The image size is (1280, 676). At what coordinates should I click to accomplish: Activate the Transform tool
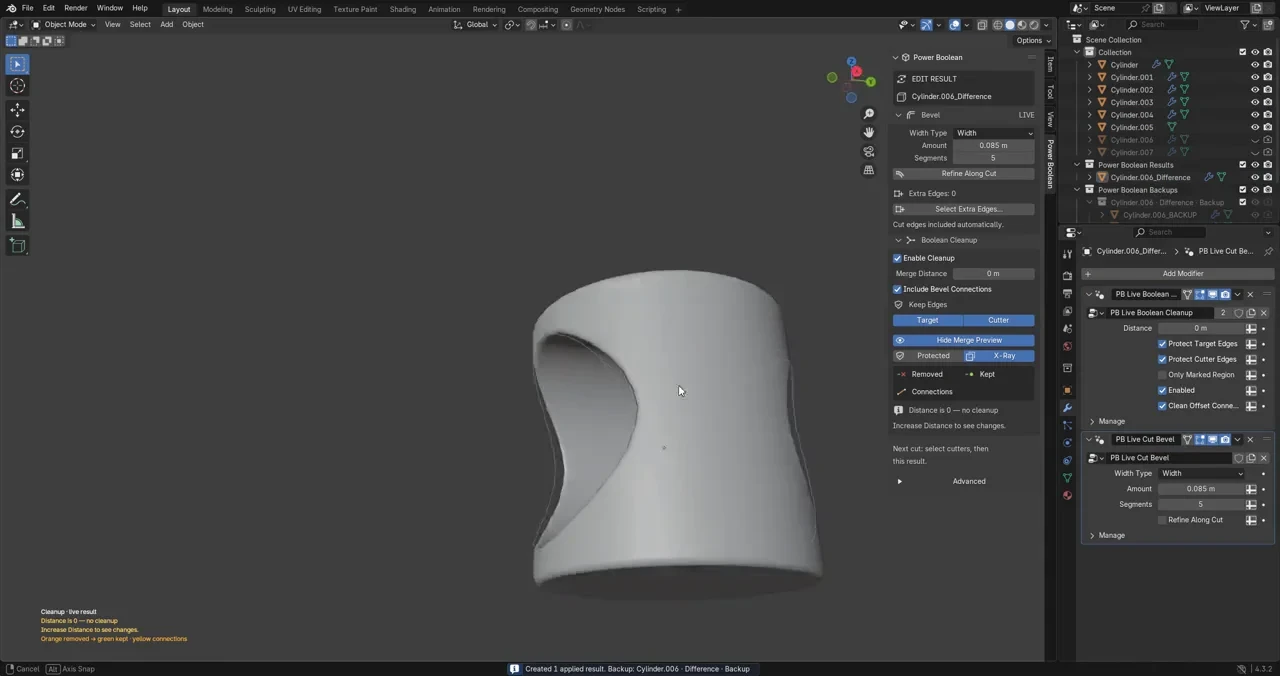click(17, 175)
